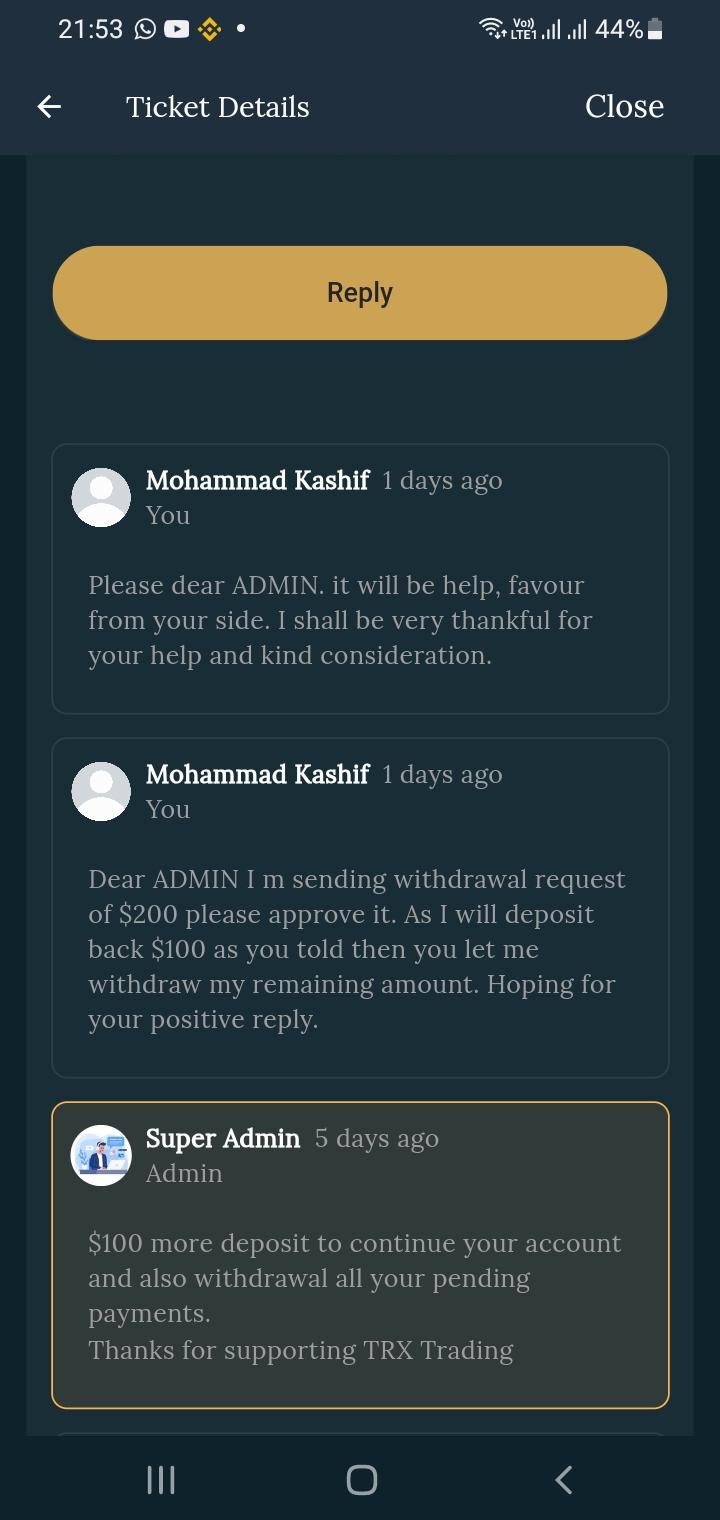Tap the 21:53 clock in status bar

90,30
